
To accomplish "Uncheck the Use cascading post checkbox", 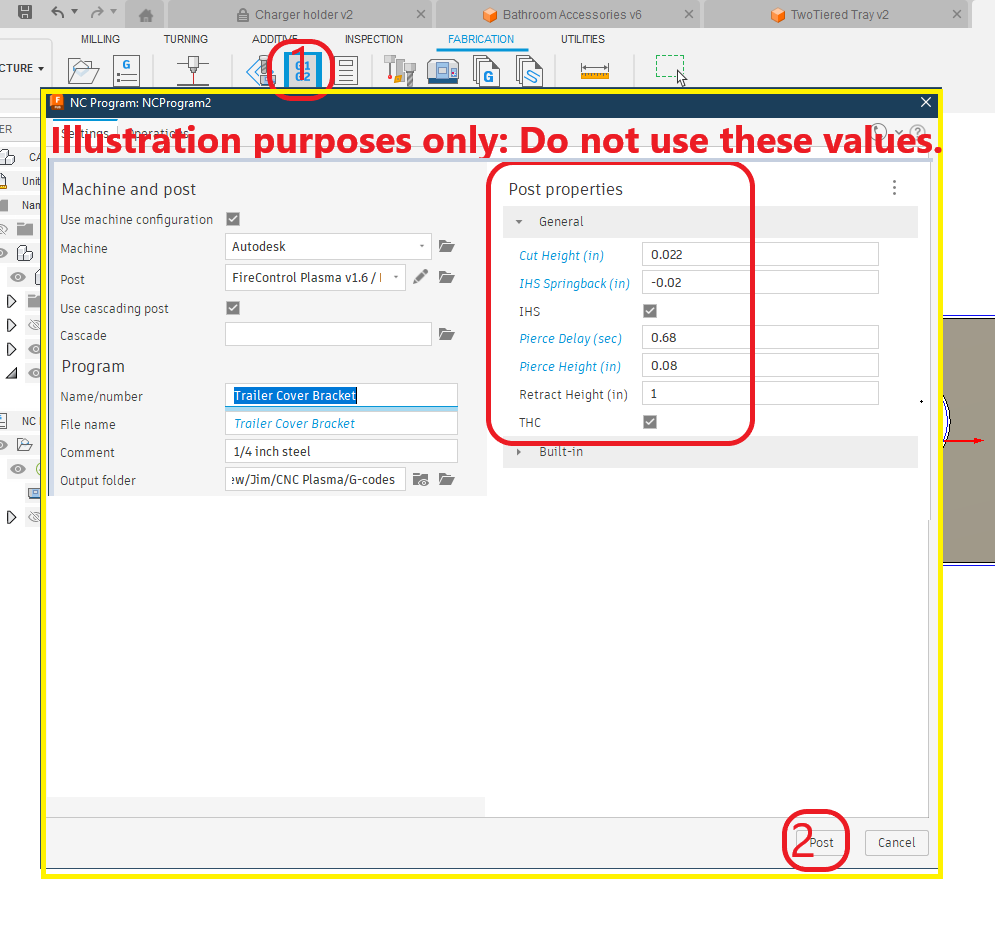I will point(233,308).
